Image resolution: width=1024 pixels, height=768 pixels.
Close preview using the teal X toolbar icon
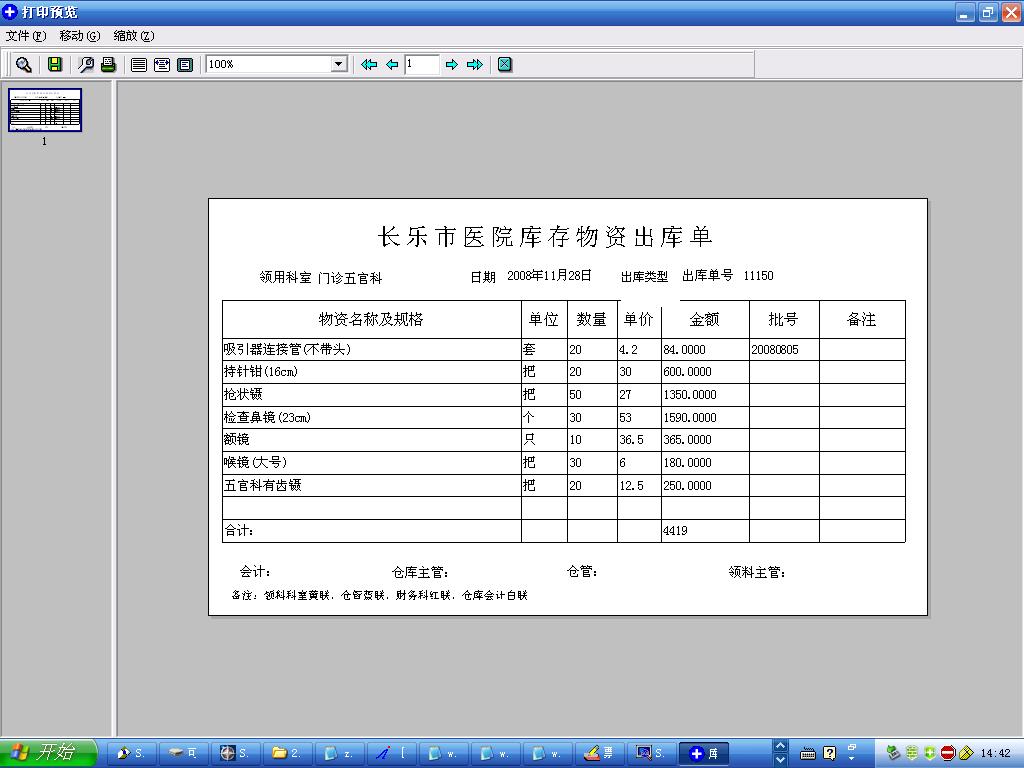point(505,65)
